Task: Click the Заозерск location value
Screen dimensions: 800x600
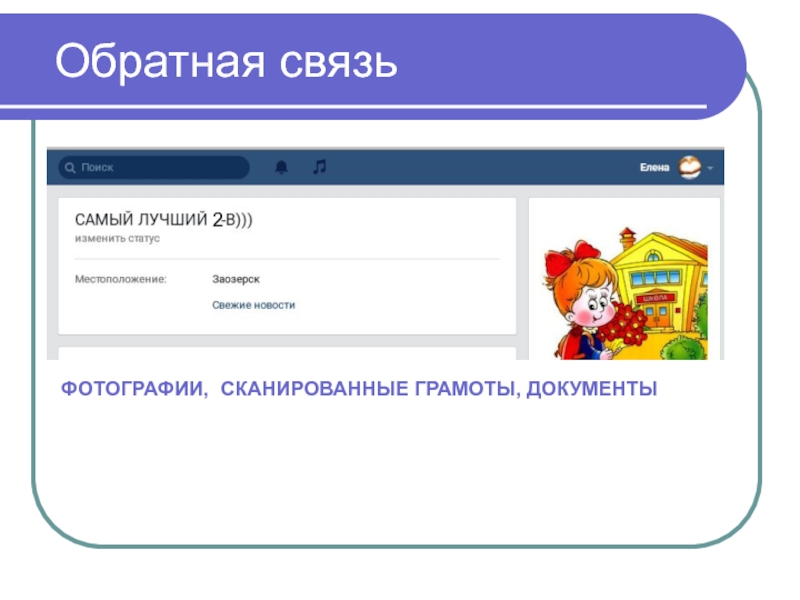Action: coord(236,279)
